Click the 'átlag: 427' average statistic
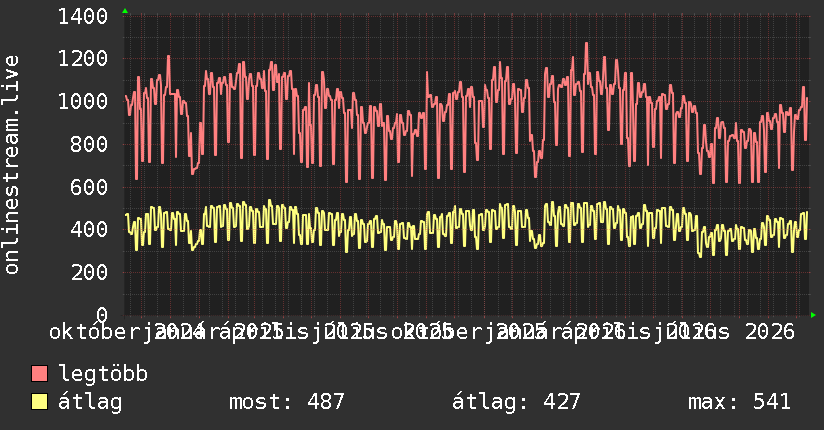Screen dimensions: 824x430 pos(516,402)
